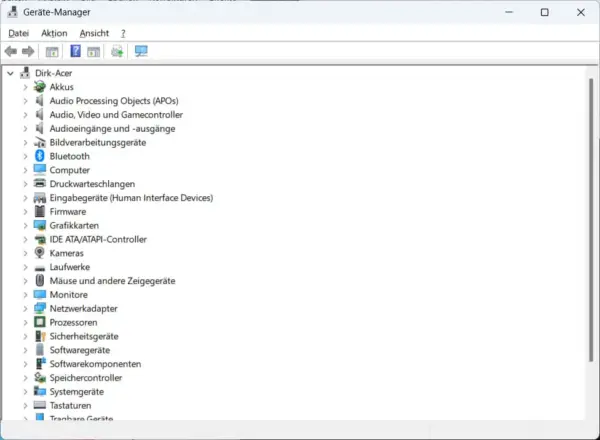600x440 pixels.
Task: Click the update driver toolbar icon
Action: click(x=117, y=51)
